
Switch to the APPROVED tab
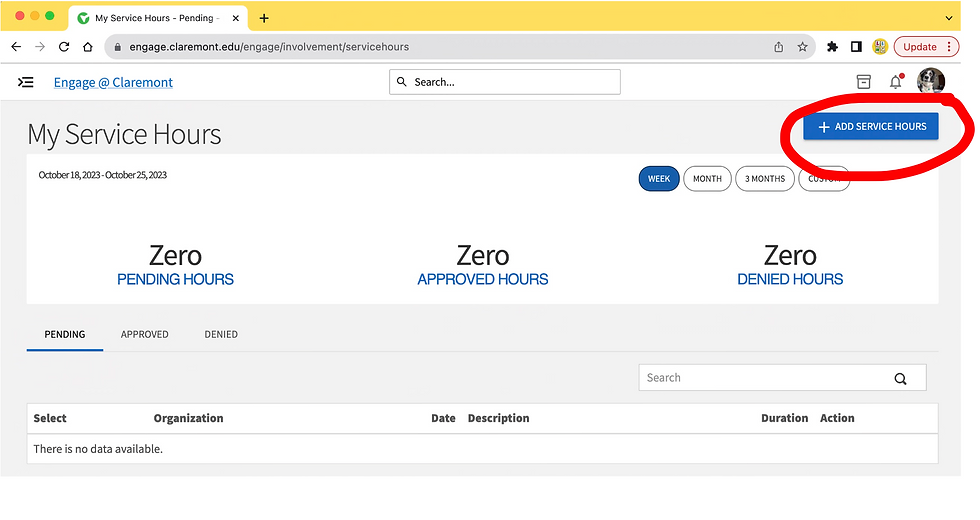pos(144,334)
